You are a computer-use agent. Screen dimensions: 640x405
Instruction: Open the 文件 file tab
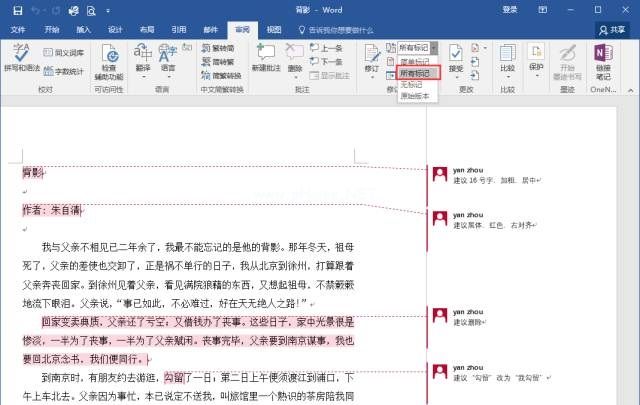click(x=19, y=30)
